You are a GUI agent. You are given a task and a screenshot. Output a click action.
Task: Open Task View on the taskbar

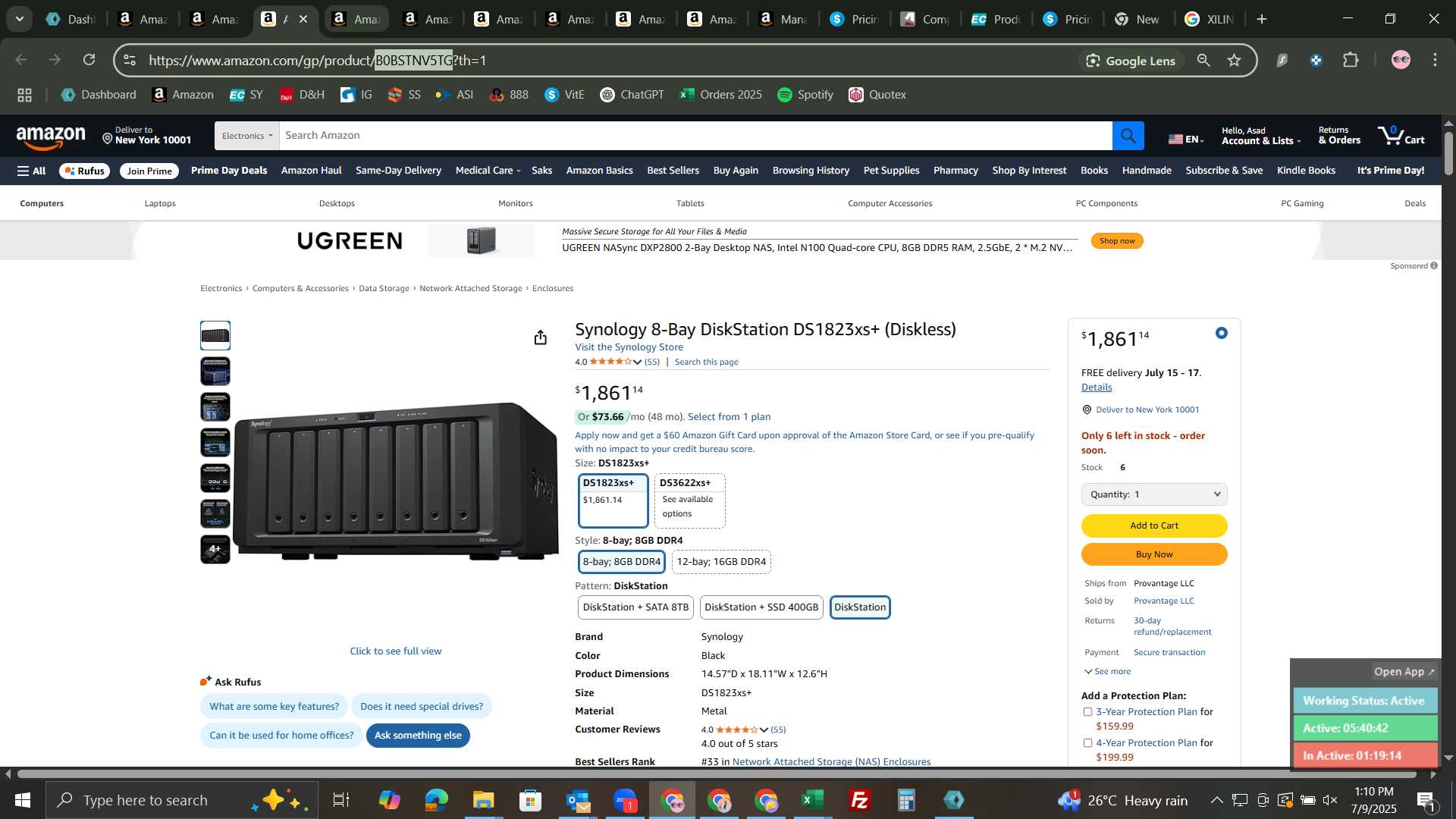[x=341, y=800]
